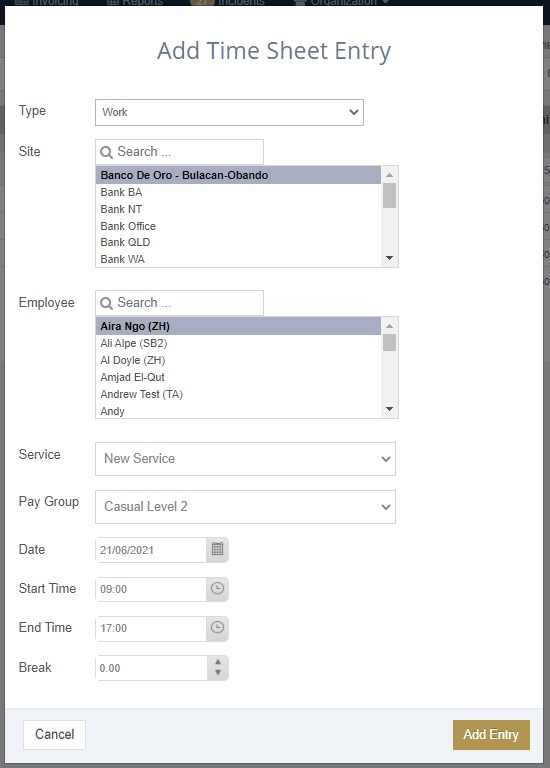This screenshot has width=550, height=768.
Task: Click the Start Time 09:00 field
Action: (x=151, y=589)
